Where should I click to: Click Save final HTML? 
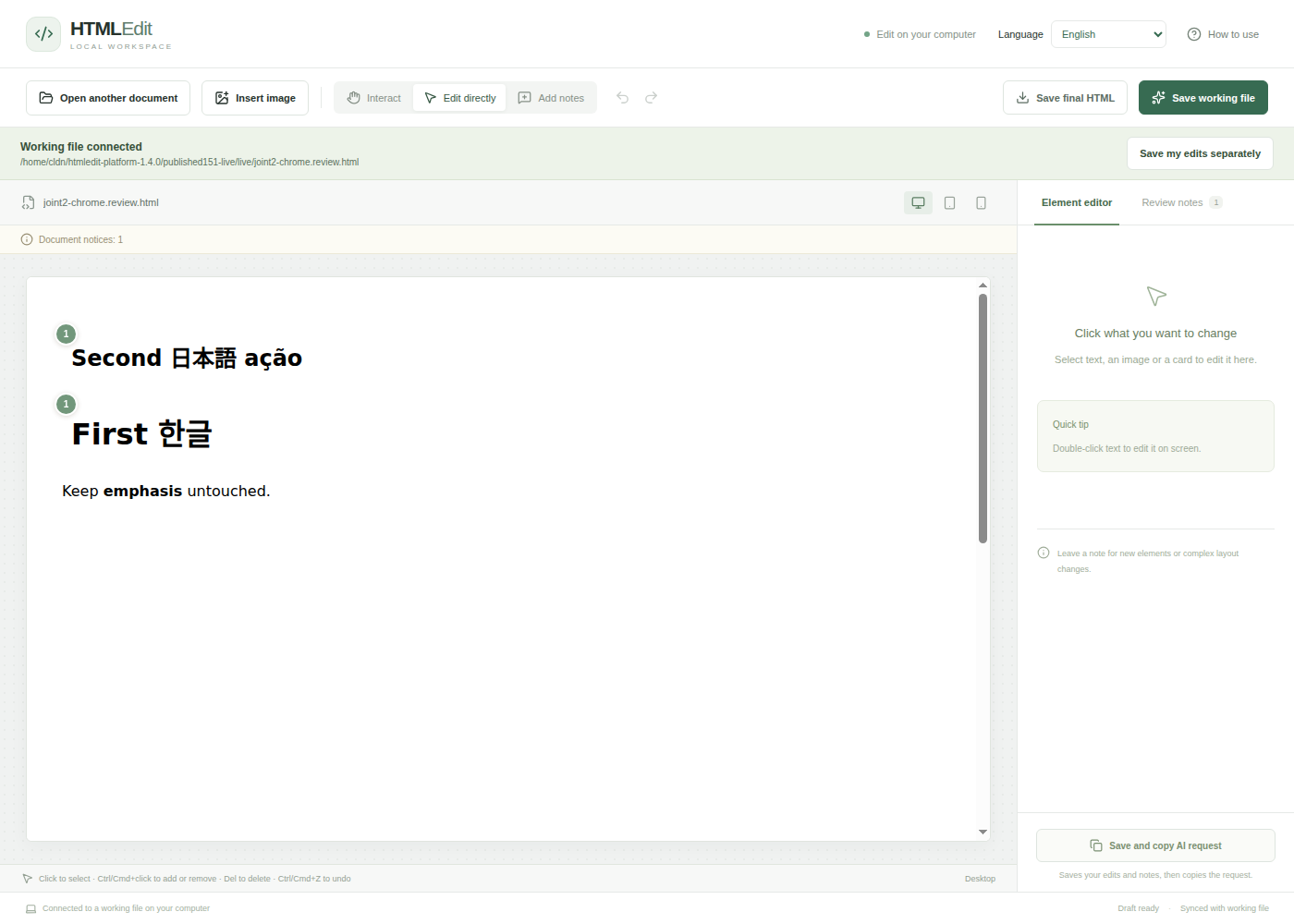click(x=1065, y=98)
